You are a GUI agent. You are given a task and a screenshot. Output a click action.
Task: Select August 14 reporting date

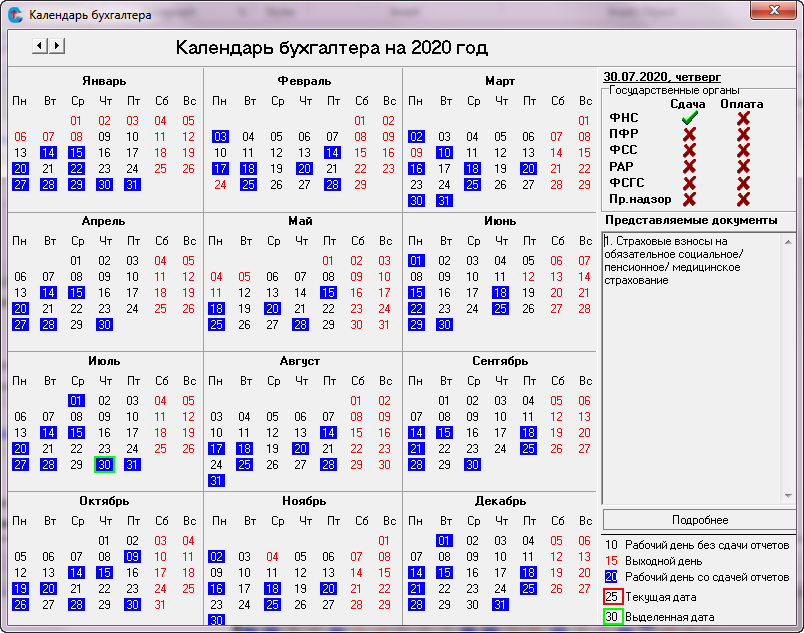pos(328,432)
